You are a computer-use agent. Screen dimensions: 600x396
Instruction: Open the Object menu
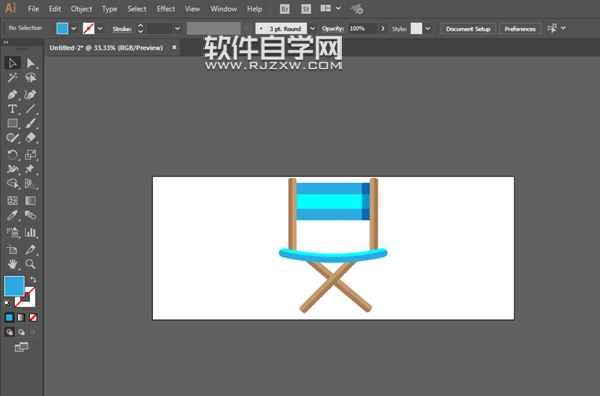pyautogui.click(x=81, y=9)
